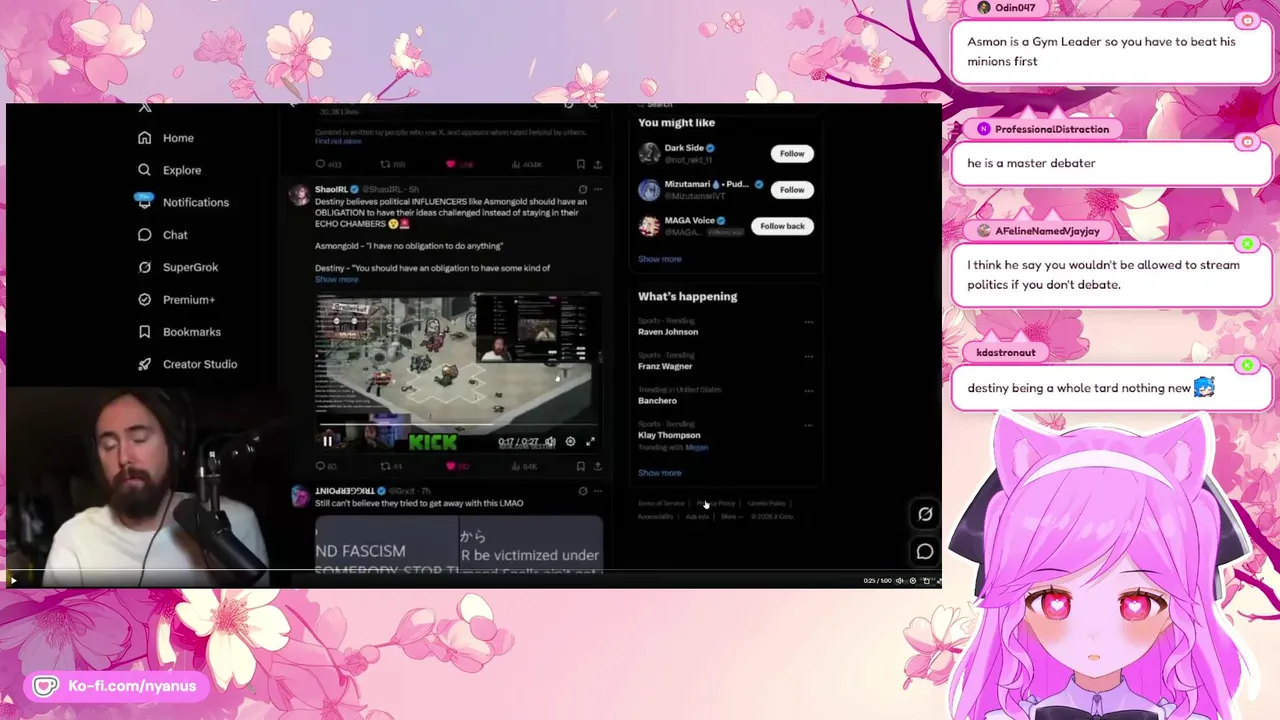Open the Klay Thompson trending topic

tap(669, 435)
